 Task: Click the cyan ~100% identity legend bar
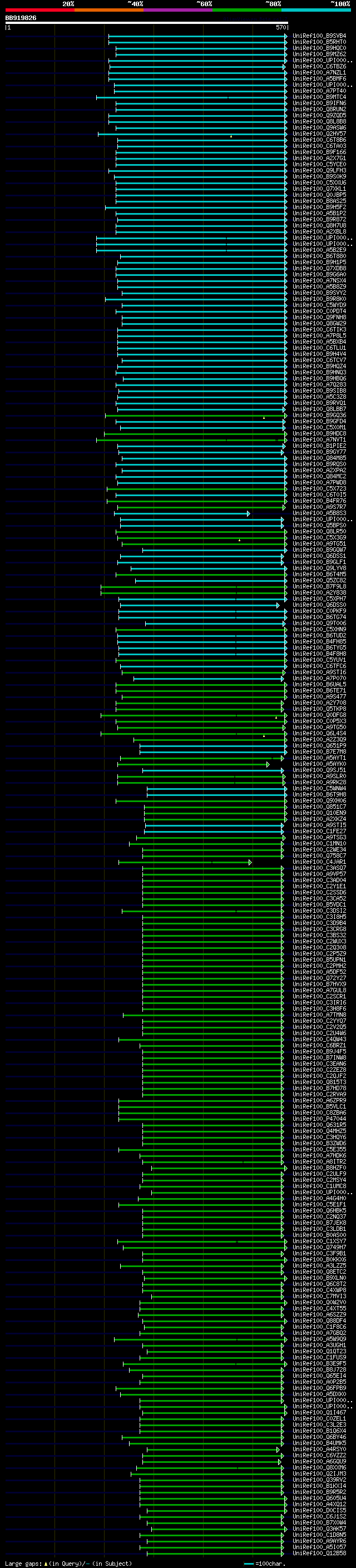pos(316,10)
